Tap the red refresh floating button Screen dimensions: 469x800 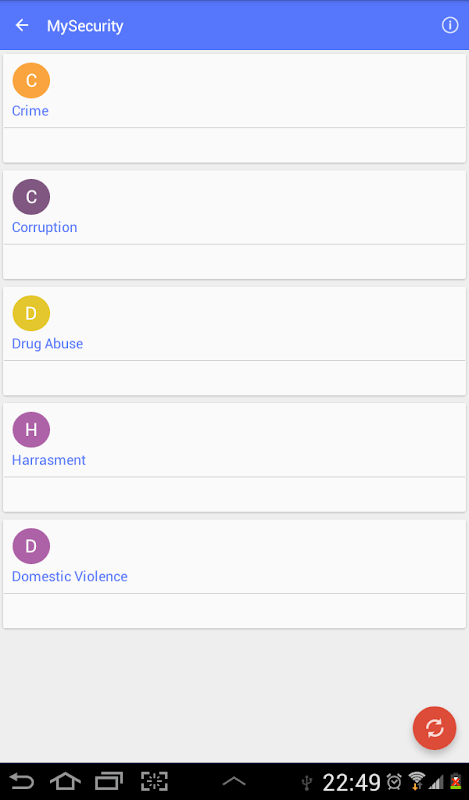(x=434, y=728)
